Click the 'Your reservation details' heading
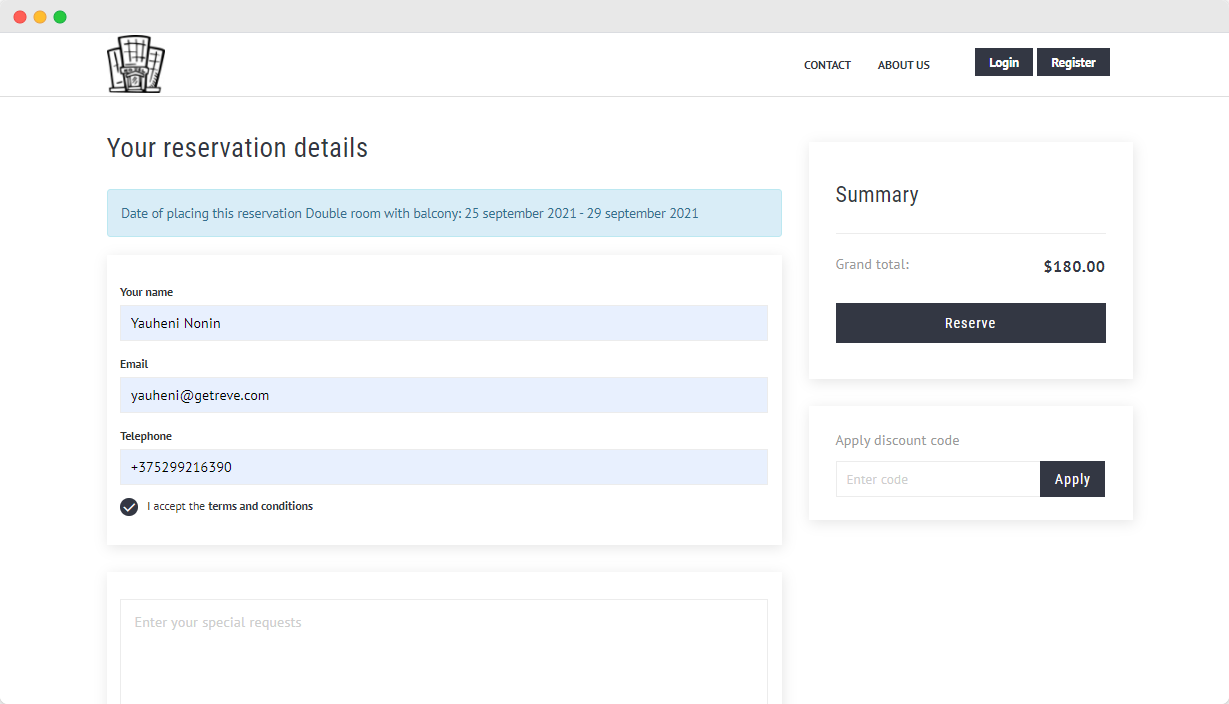The height and width of the screenshot is (704, 1229). click(x=237, y=148)
